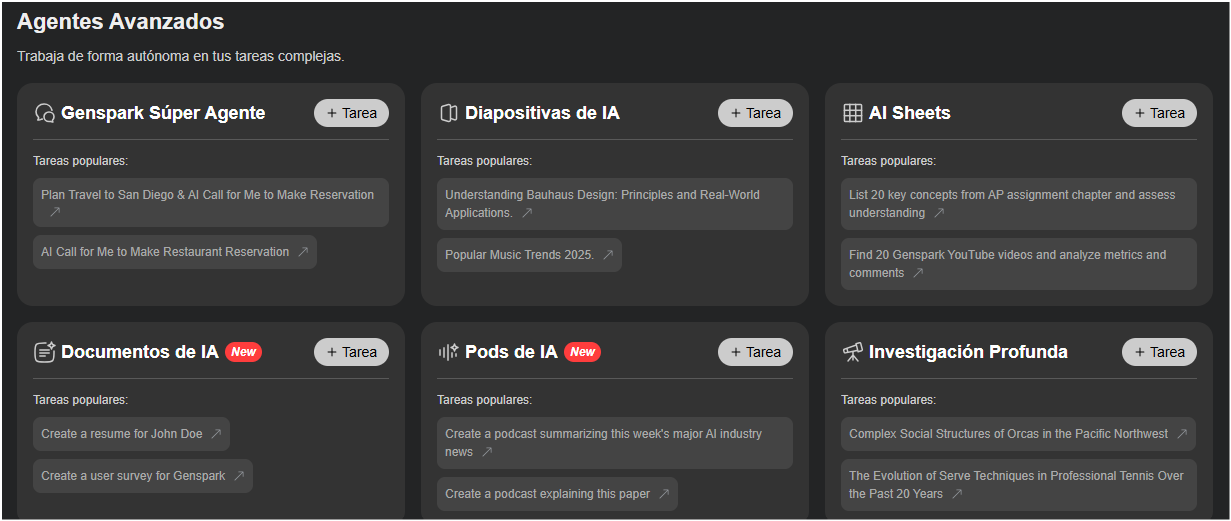
Task: Click the New badge on Pods de IA
Action: tap(583, 352)
